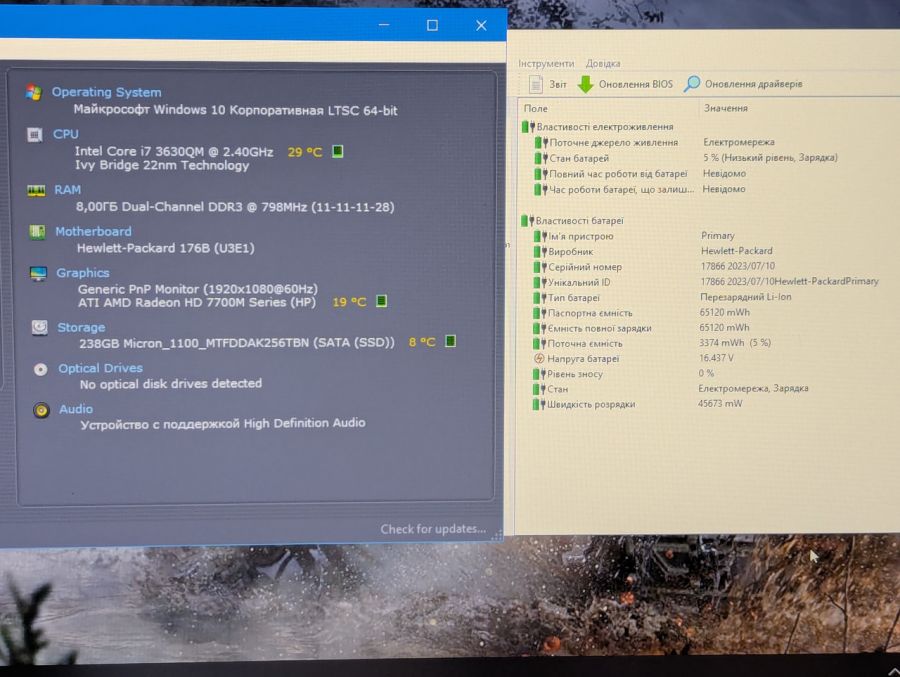
Task: Open the Motherboard section link
Action: [x=93, y=231]
